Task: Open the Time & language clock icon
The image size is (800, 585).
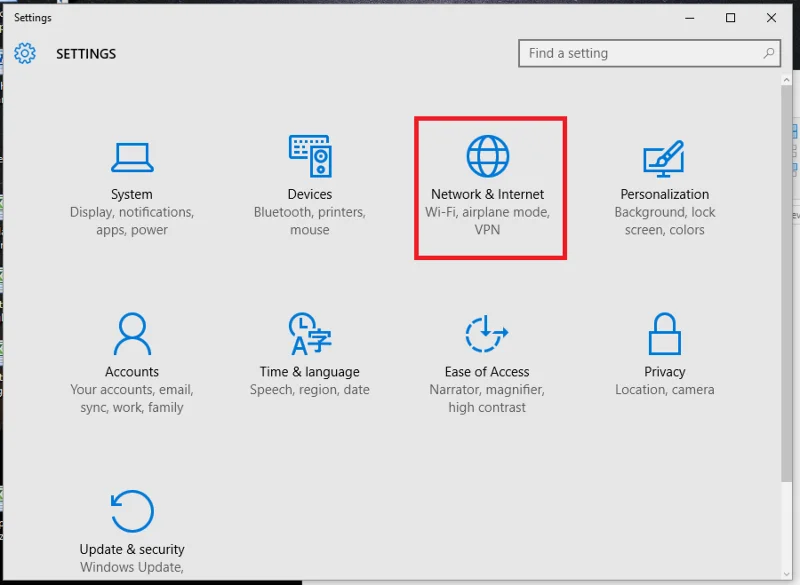Action: [310, 334]
